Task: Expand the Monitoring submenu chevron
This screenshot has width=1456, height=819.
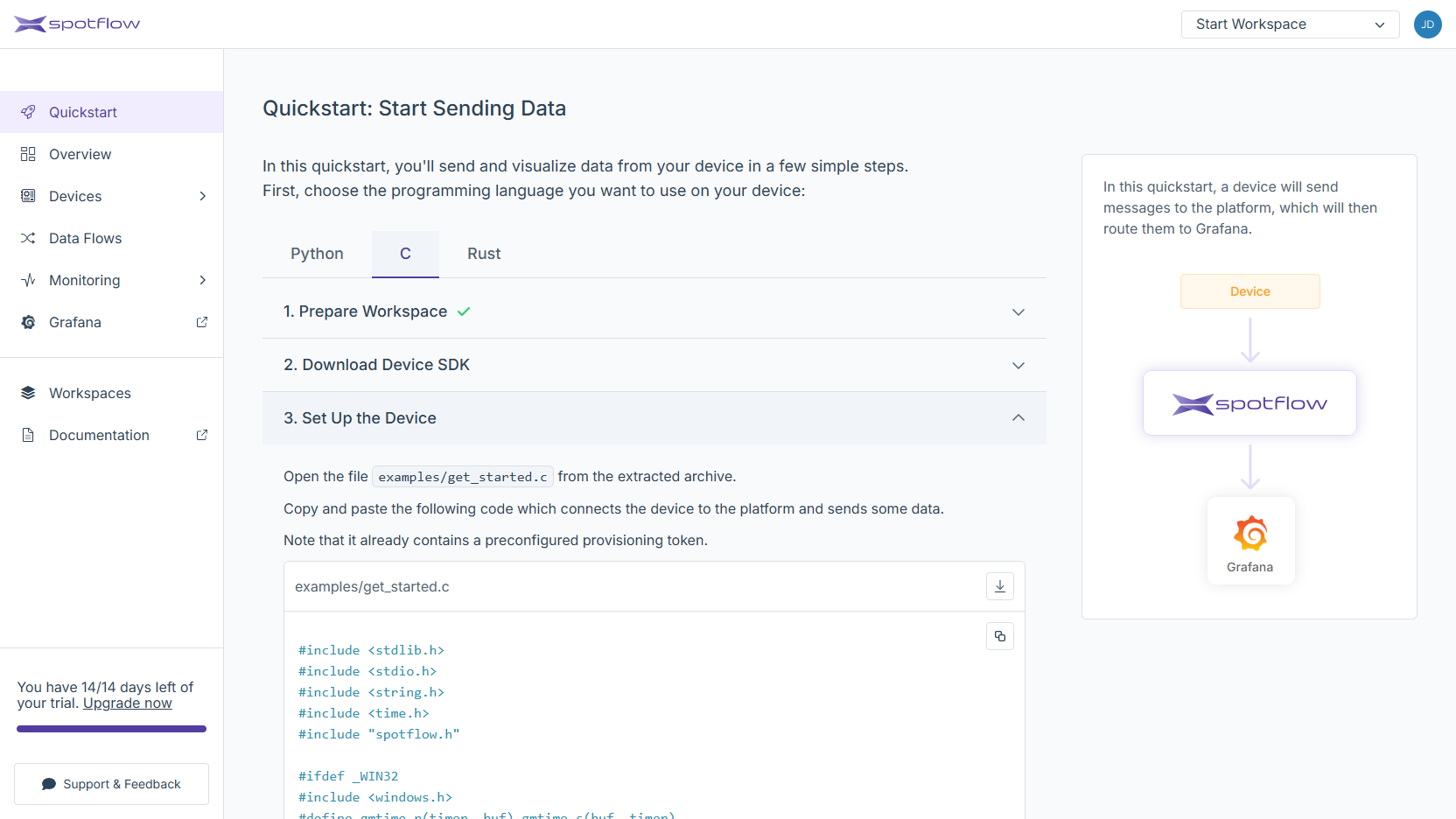Action: [202, 280]
